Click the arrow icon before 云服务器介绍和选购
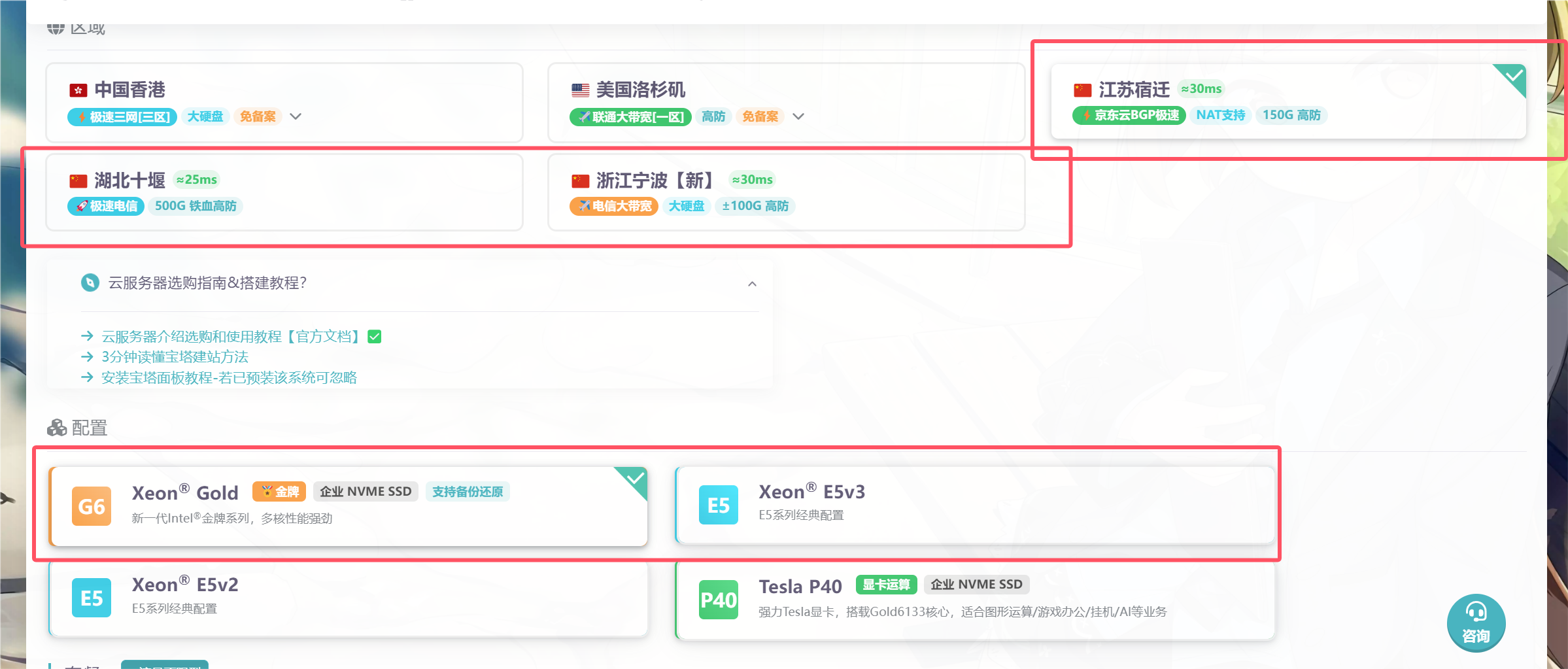The width and height of the screenshot is (1568, 669). [87, 336]
